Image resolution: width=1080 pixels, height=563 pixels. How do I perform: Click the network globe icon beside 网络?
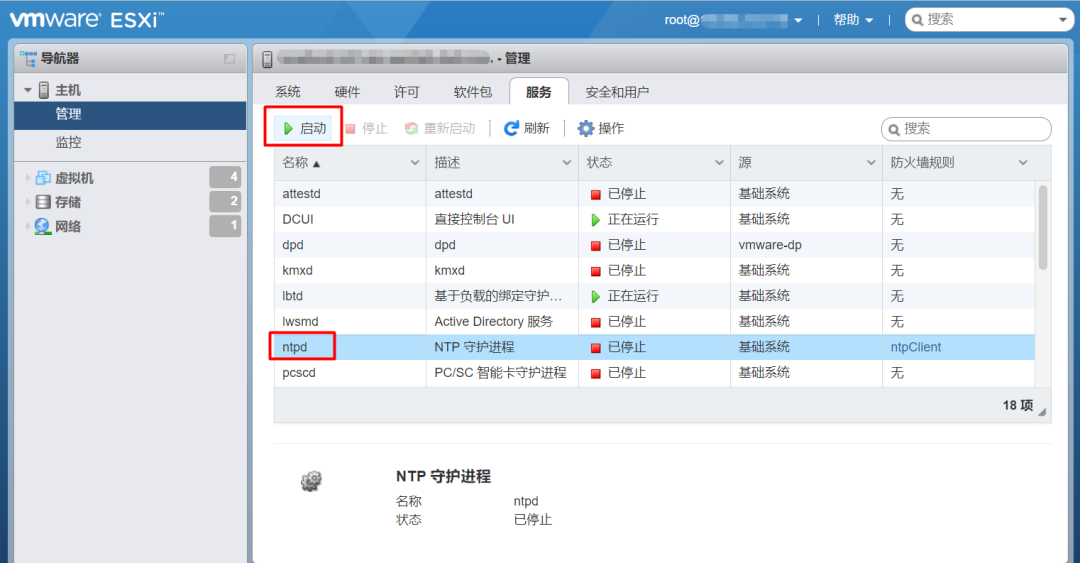coord(42,226)
